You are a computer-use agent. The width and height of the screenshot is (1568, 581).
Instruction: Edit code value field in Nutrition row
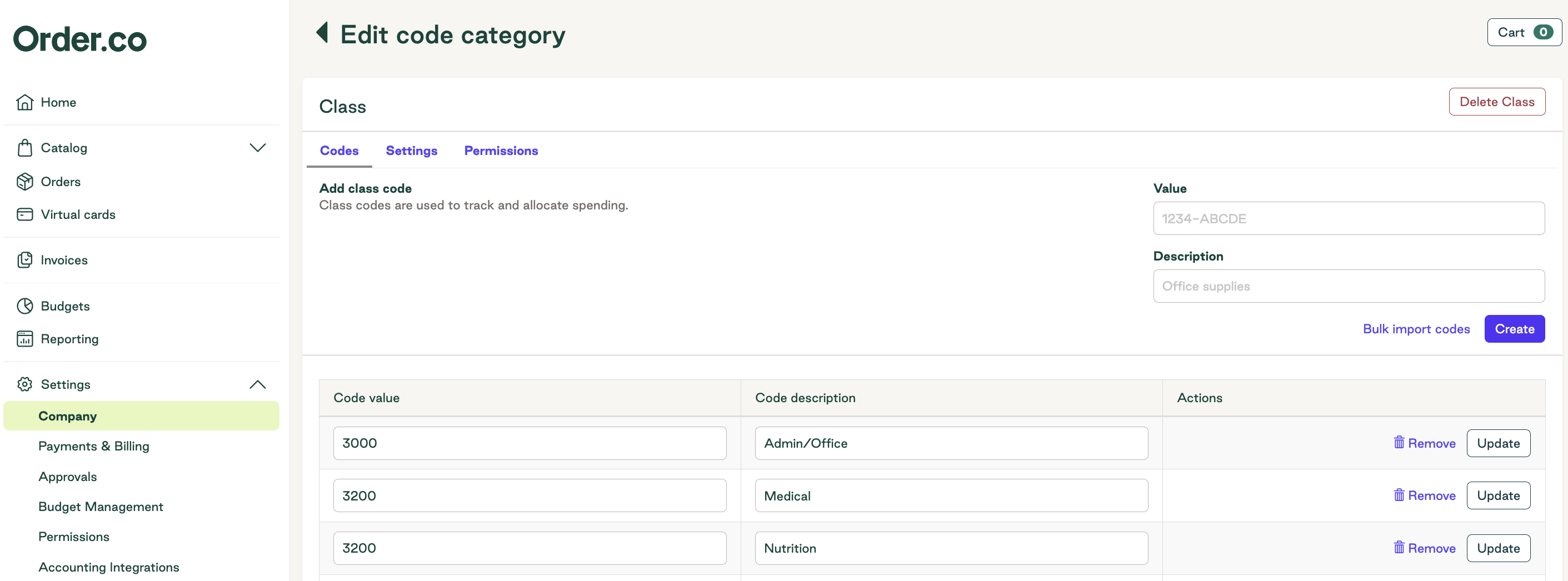point(530,548)
